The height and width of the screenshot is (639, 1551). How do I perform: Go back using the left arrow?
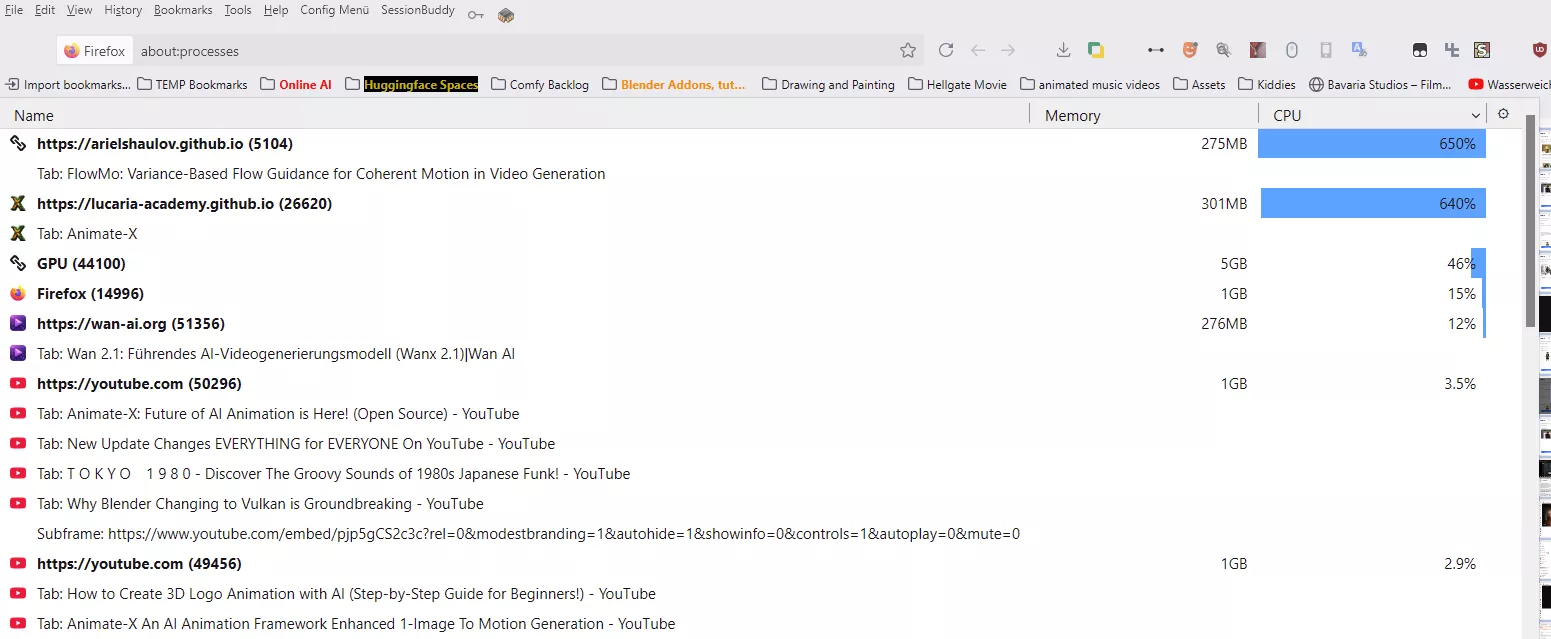pos(978,50)
